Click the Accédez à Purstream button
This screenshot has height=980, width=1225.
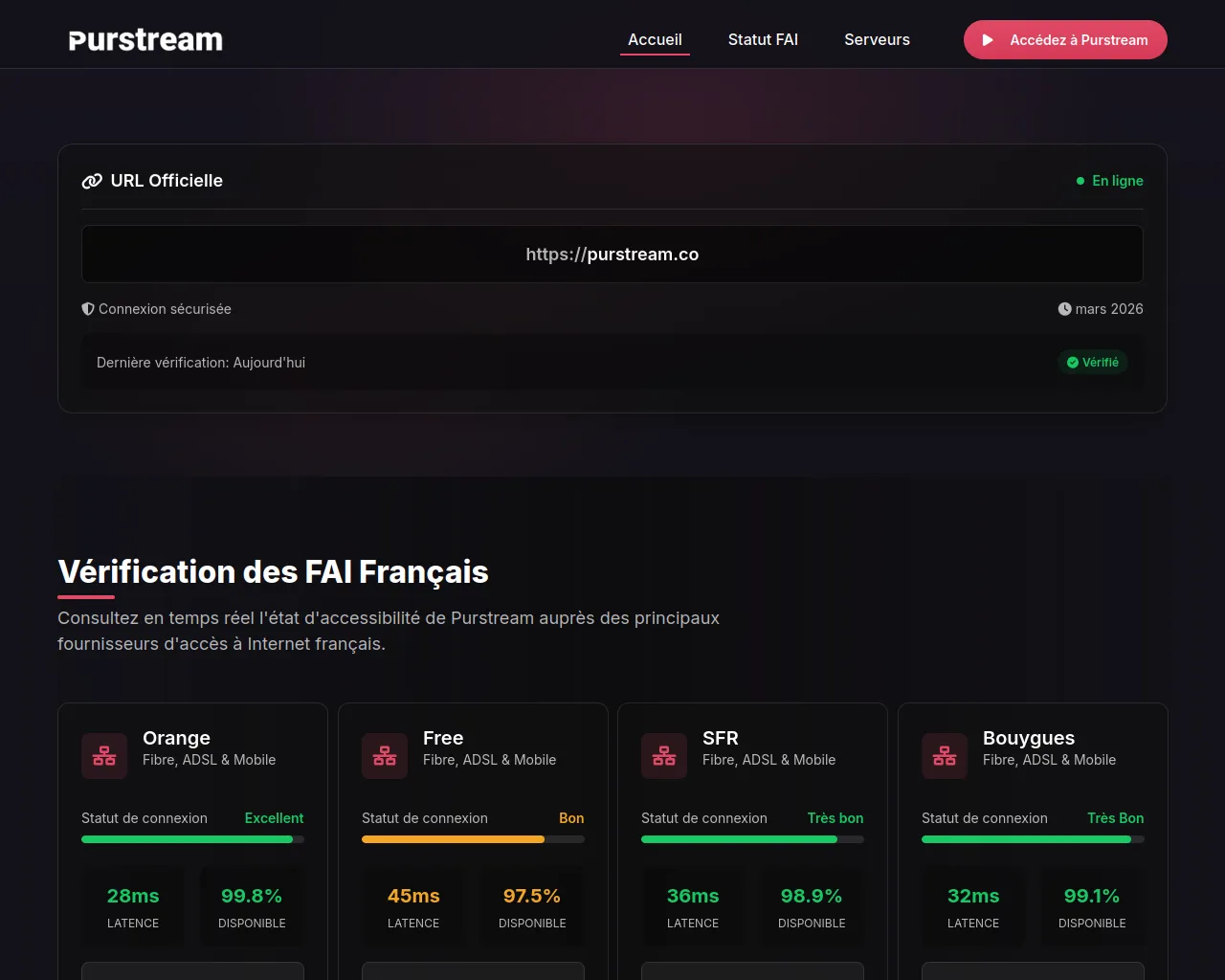tap(1065, 40)
